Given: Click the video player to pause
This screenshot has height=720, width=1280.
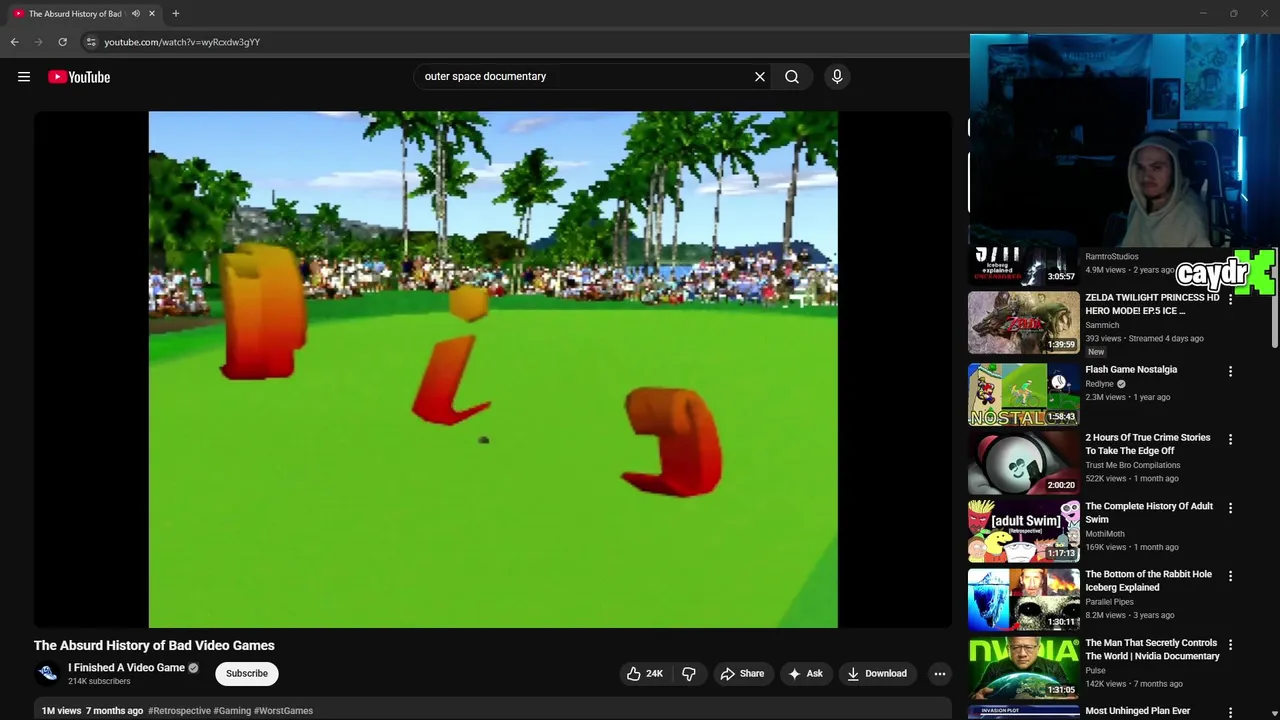Looking at the screenshot, I should coord(493,369).
